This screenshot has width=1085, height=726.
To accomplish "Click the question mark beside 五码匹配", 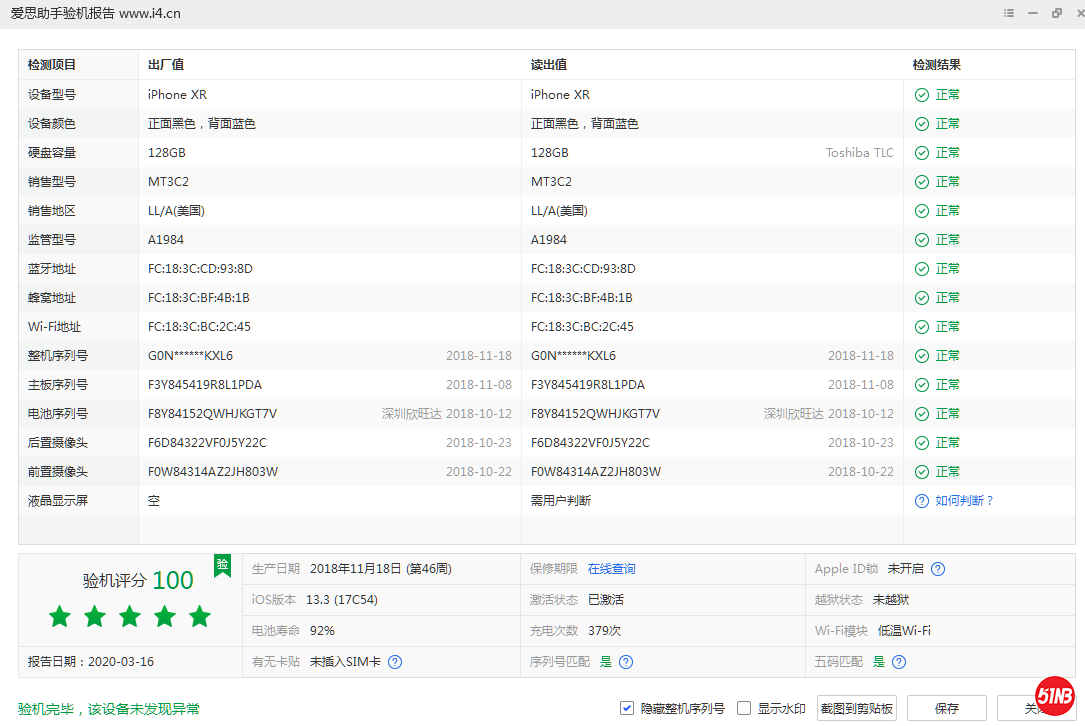I will (899, 661).
